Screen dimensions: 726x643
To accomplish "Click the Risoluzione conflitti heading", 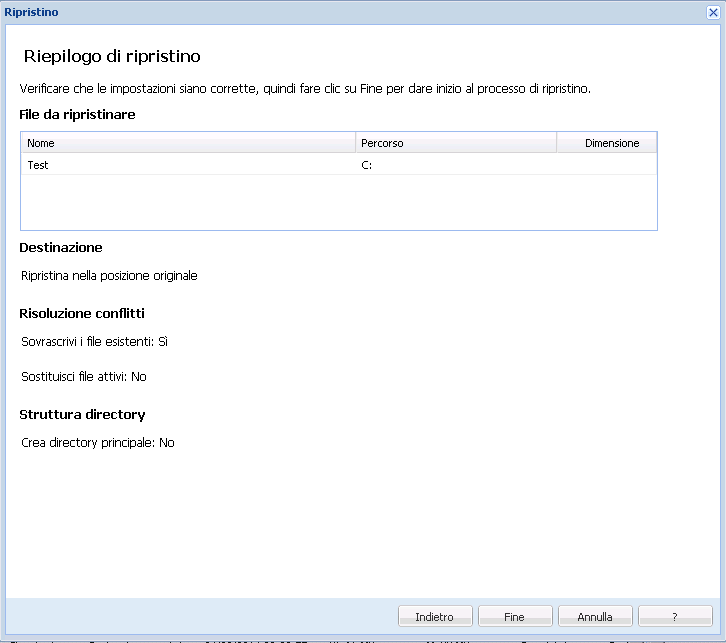I will tap(82, 313).
